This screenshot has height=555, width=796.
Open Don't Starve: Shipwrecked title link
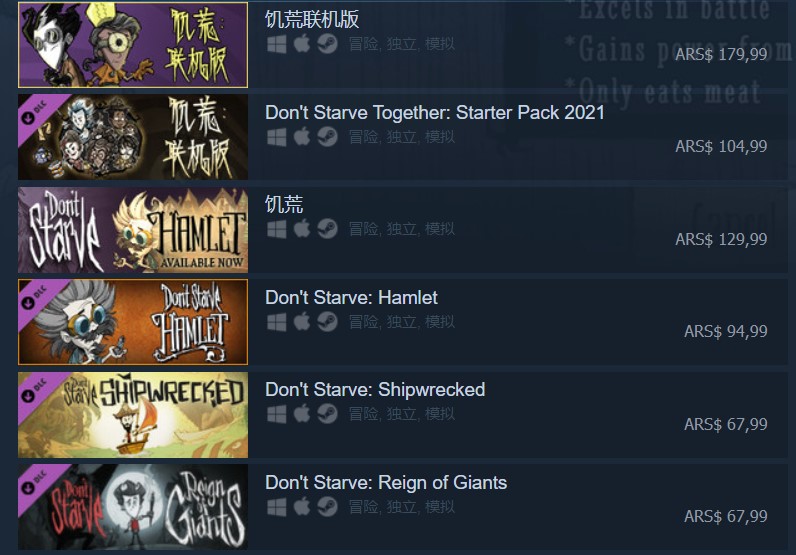pos(375,390)
